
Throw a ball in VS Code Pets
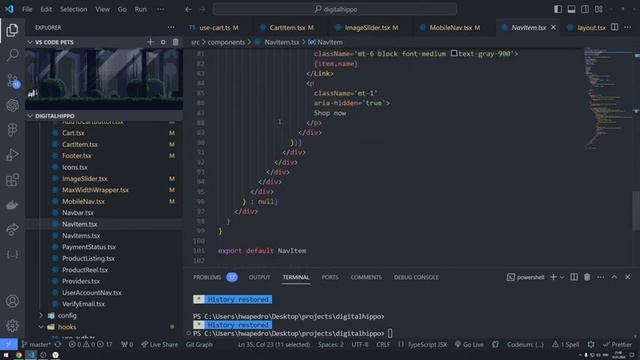163,42
